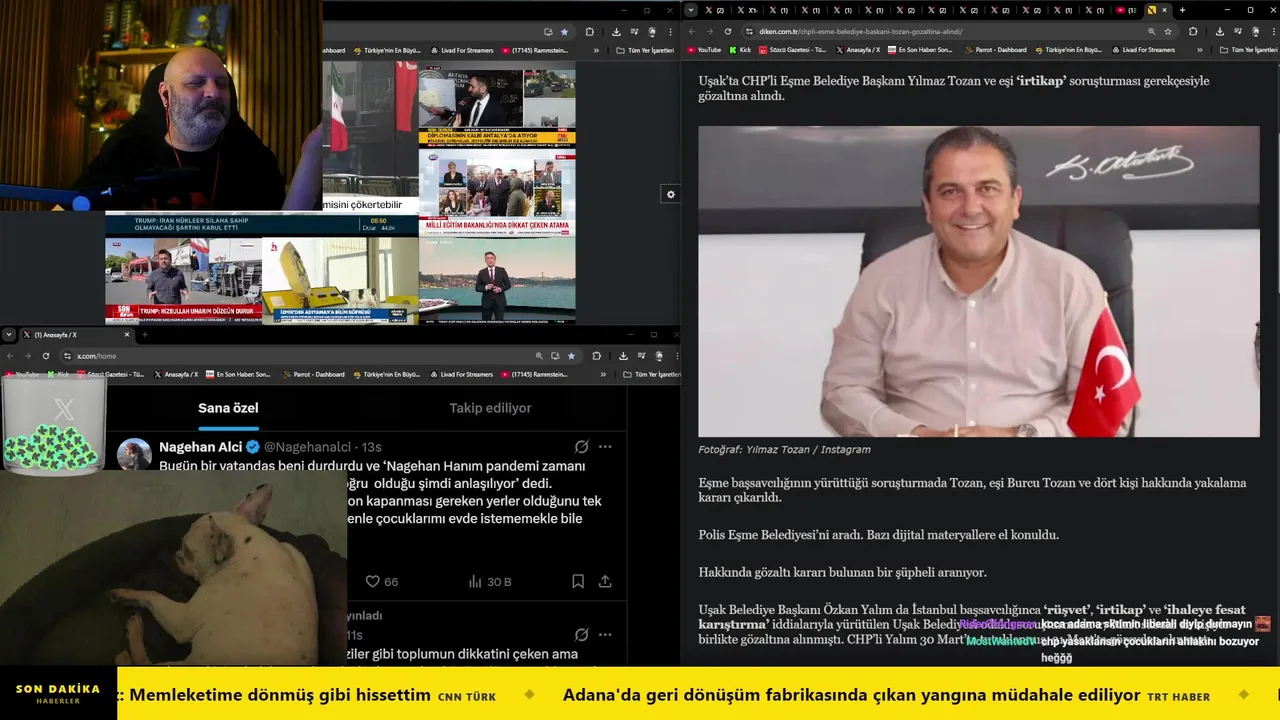Switch to the Takip ediliyor timeline tab
Screen dimensions: 1280x720
pyautogui.click(x=490, y=408)
